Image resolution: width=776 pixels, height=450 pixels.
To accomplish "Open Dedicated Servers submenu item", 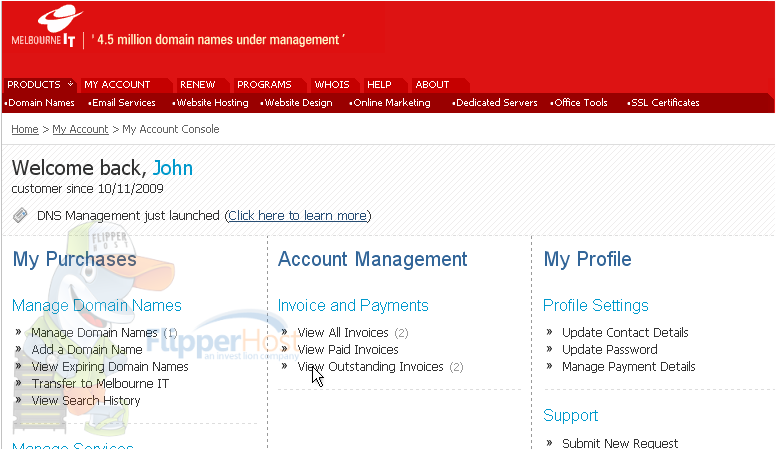I will pos(496,102).
